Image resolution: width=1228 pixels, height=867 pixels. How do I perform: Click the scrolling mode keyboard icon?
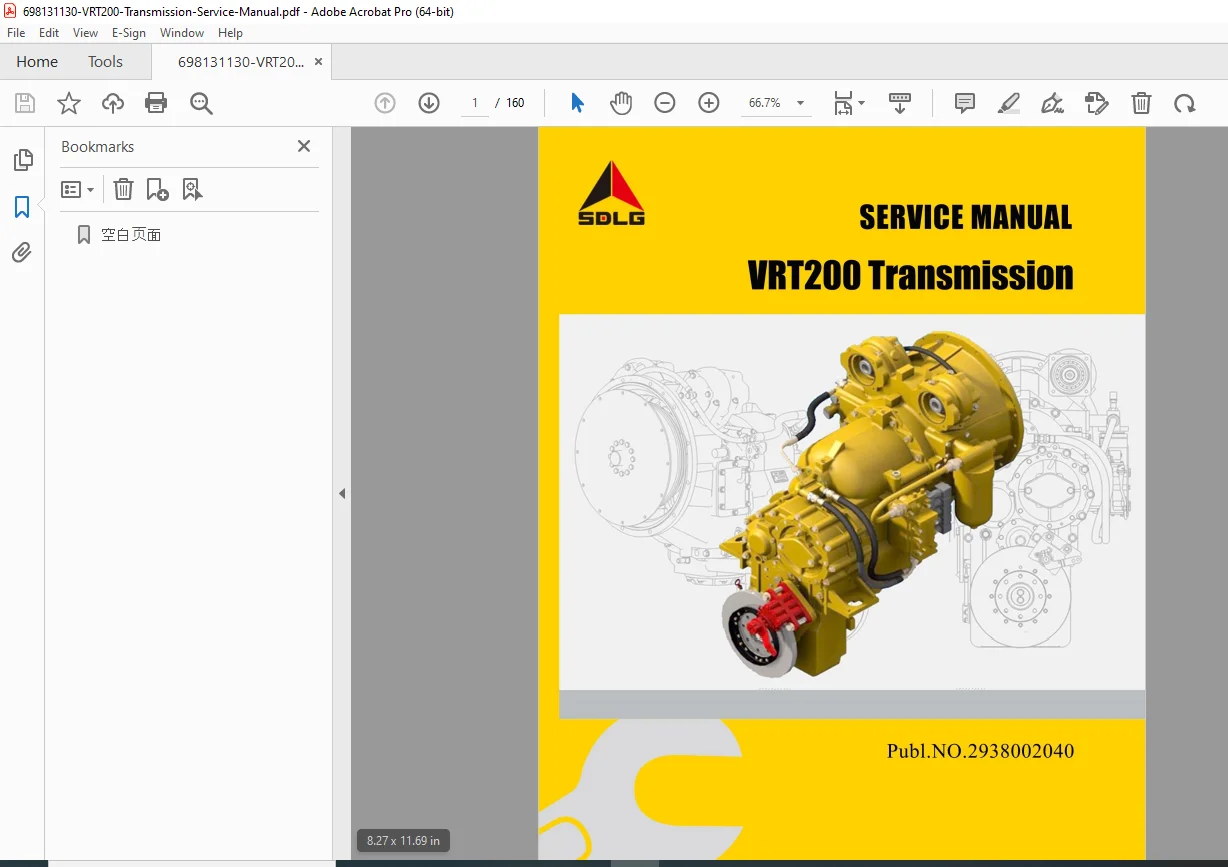click(900, 103)
